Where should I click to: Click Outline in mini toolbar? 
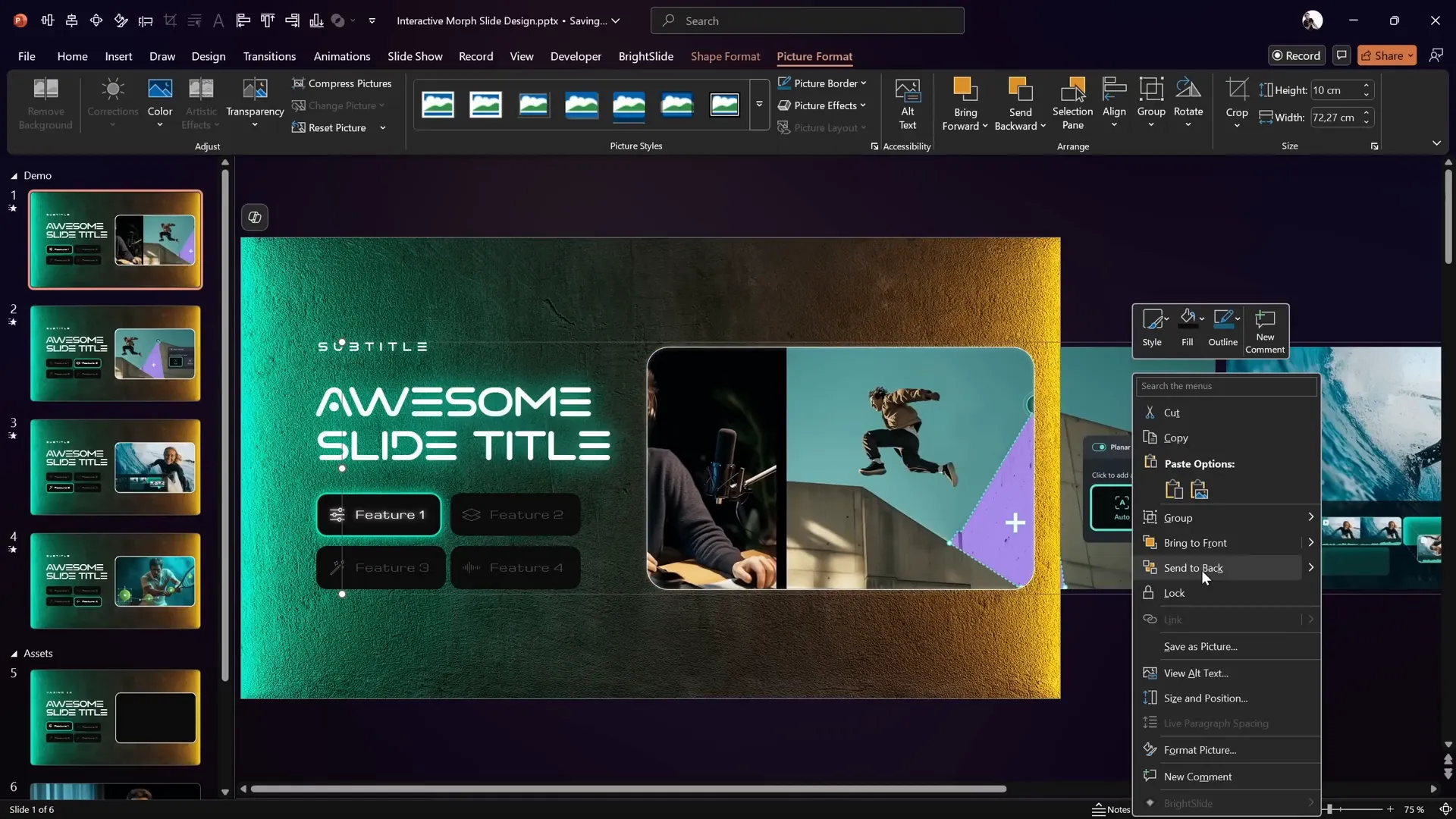pos(1222,328)
